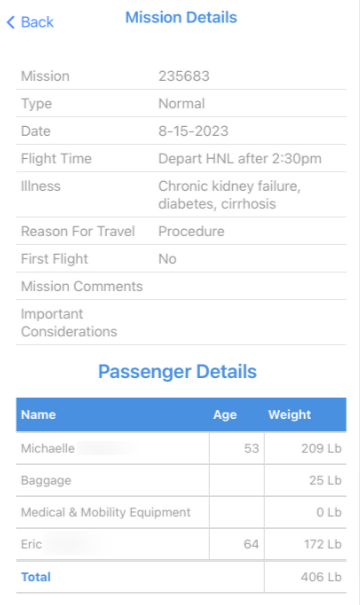Open the Important Considerations row
The image size is (360, 605).
pos(181,323)
